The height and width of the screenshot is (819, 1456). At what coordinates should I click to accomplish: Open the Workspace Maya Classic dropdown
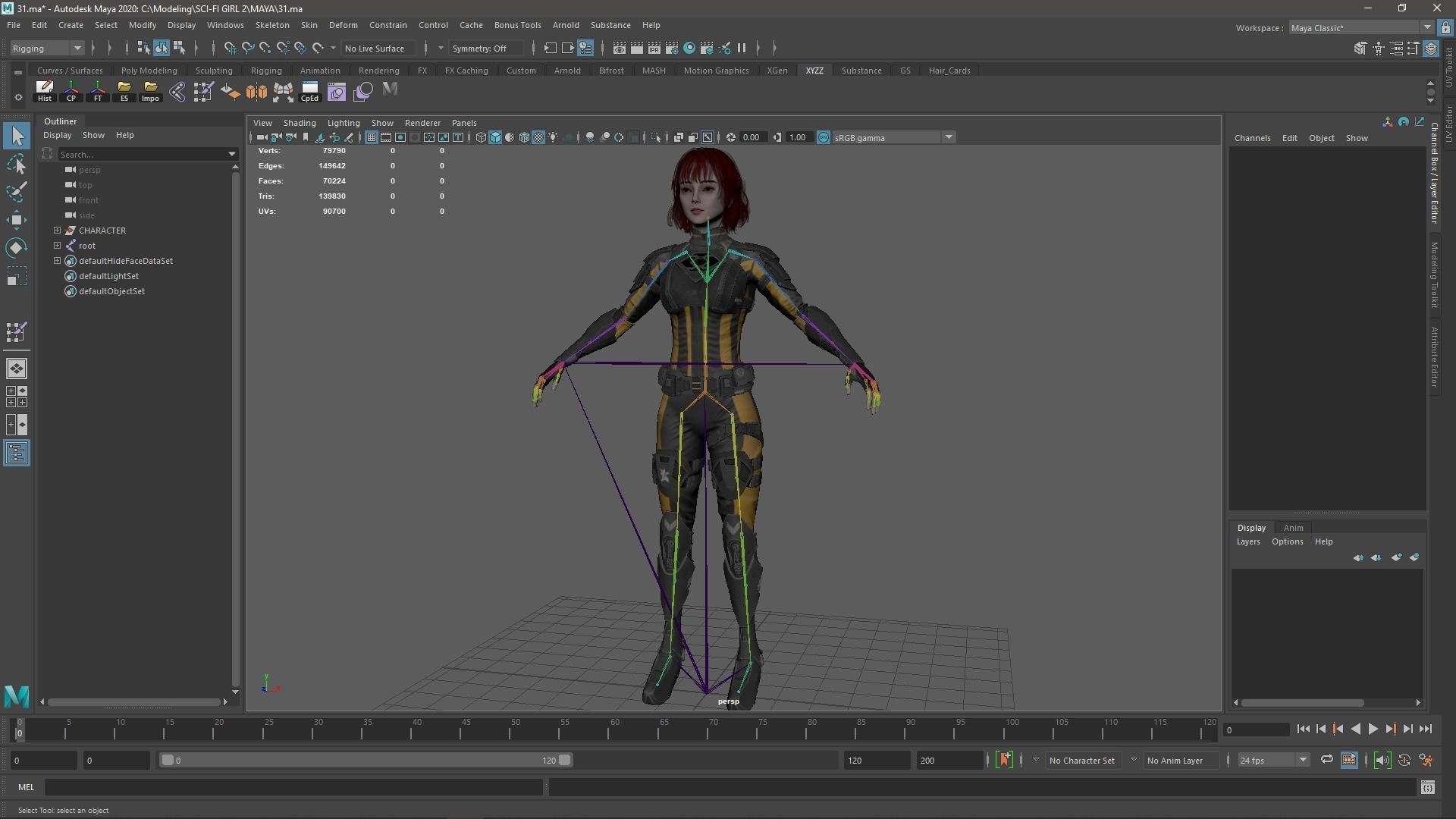coord(1360,27)
